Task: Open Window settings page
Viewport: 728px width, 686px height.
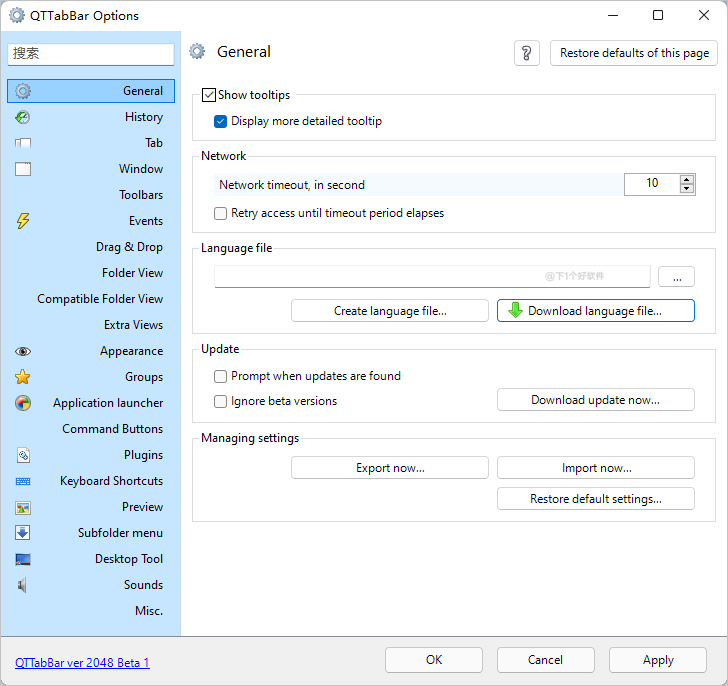Action: [91, 169]
